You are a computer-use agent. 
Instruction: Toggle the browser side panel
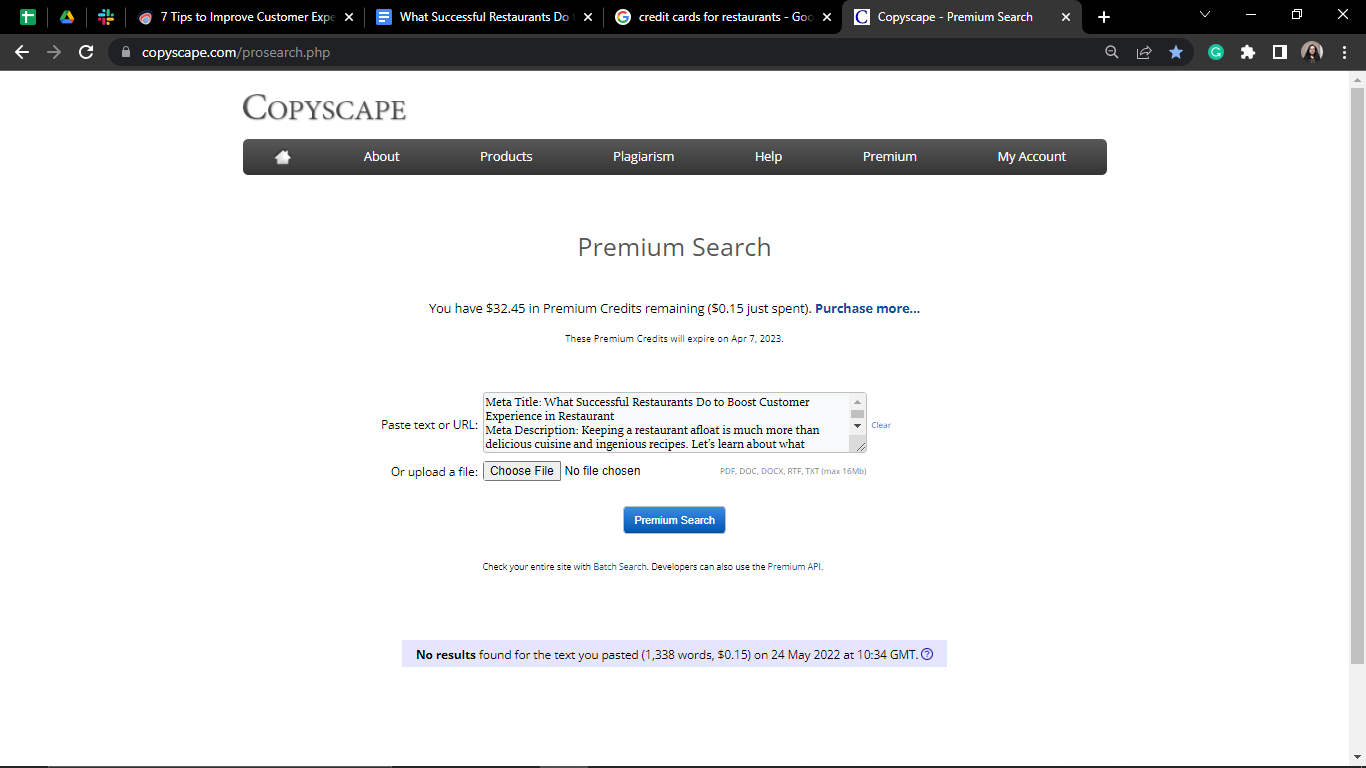point(1280,52)
